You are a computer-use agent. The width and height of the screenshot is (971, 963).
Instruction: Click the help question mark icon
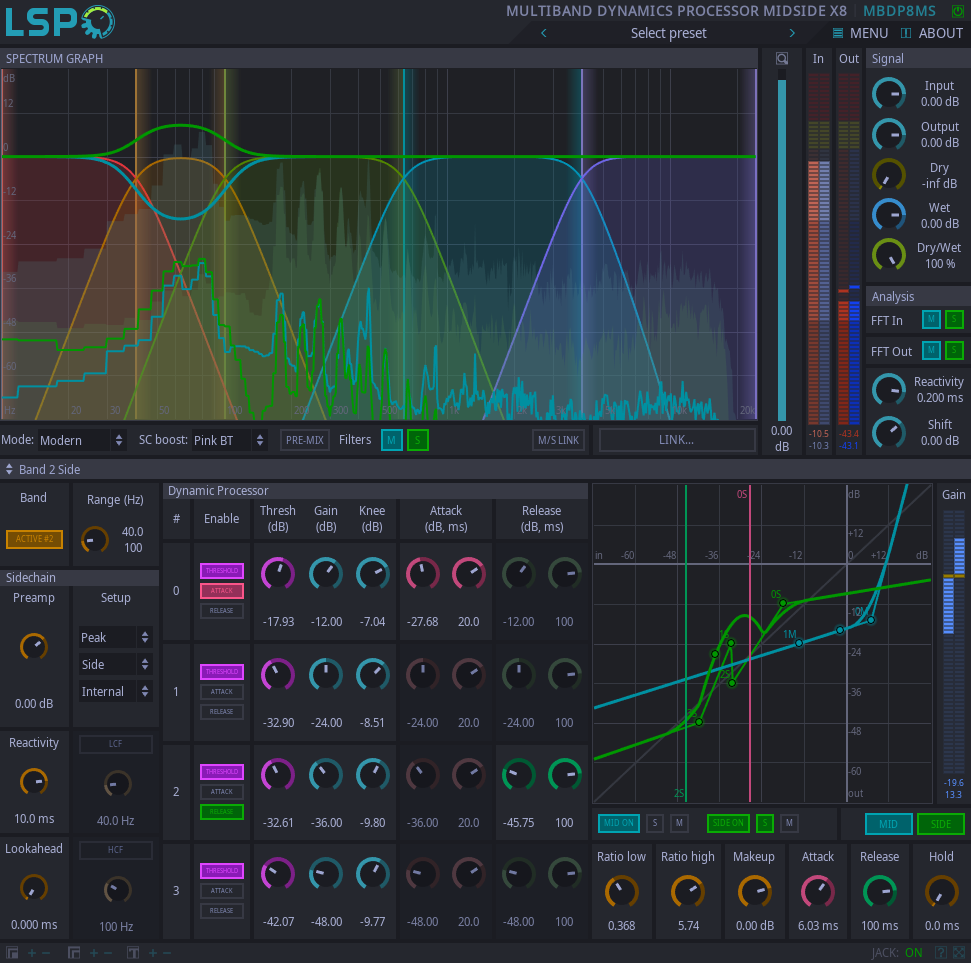(940, 953)
